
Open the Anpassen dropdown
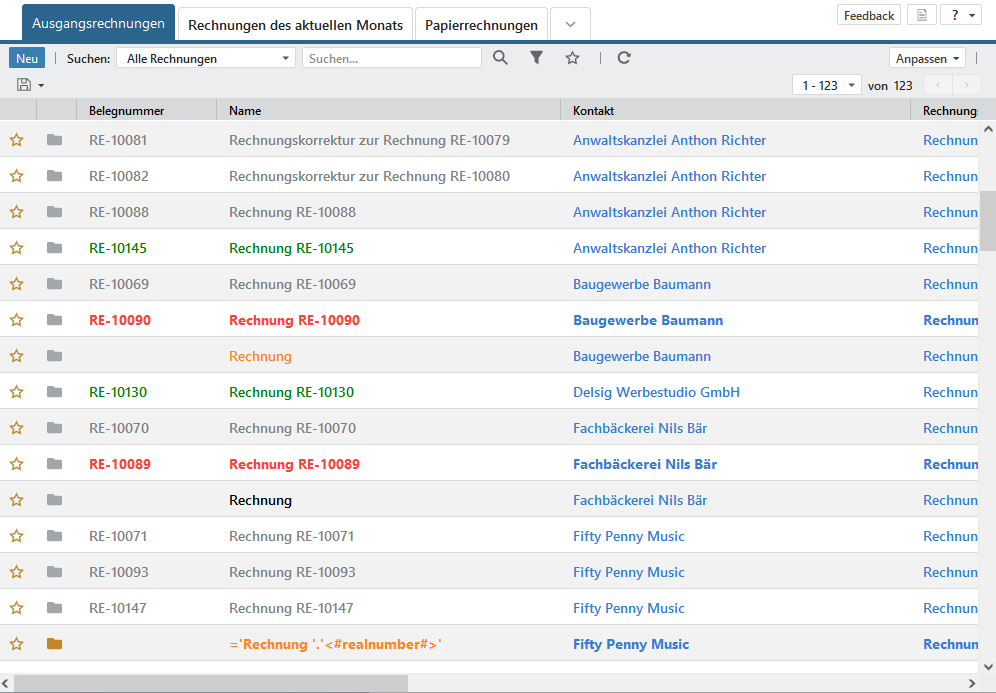pyautogui.click(x=927, y=59)
